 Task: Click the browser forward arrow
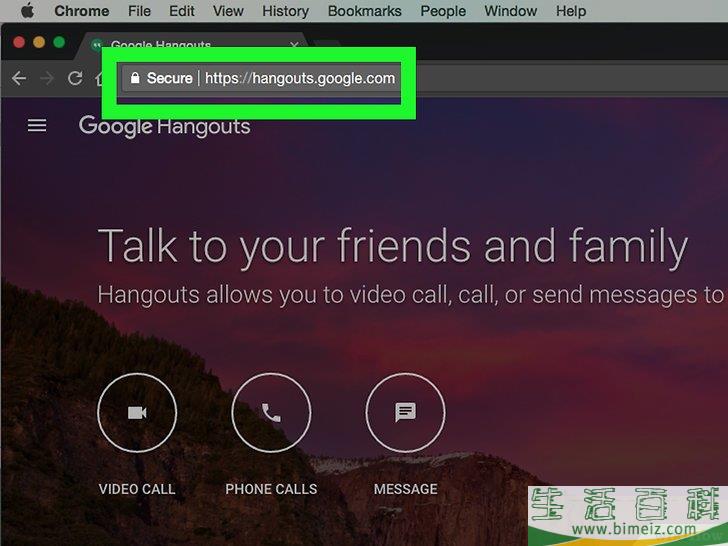(47, 78)
